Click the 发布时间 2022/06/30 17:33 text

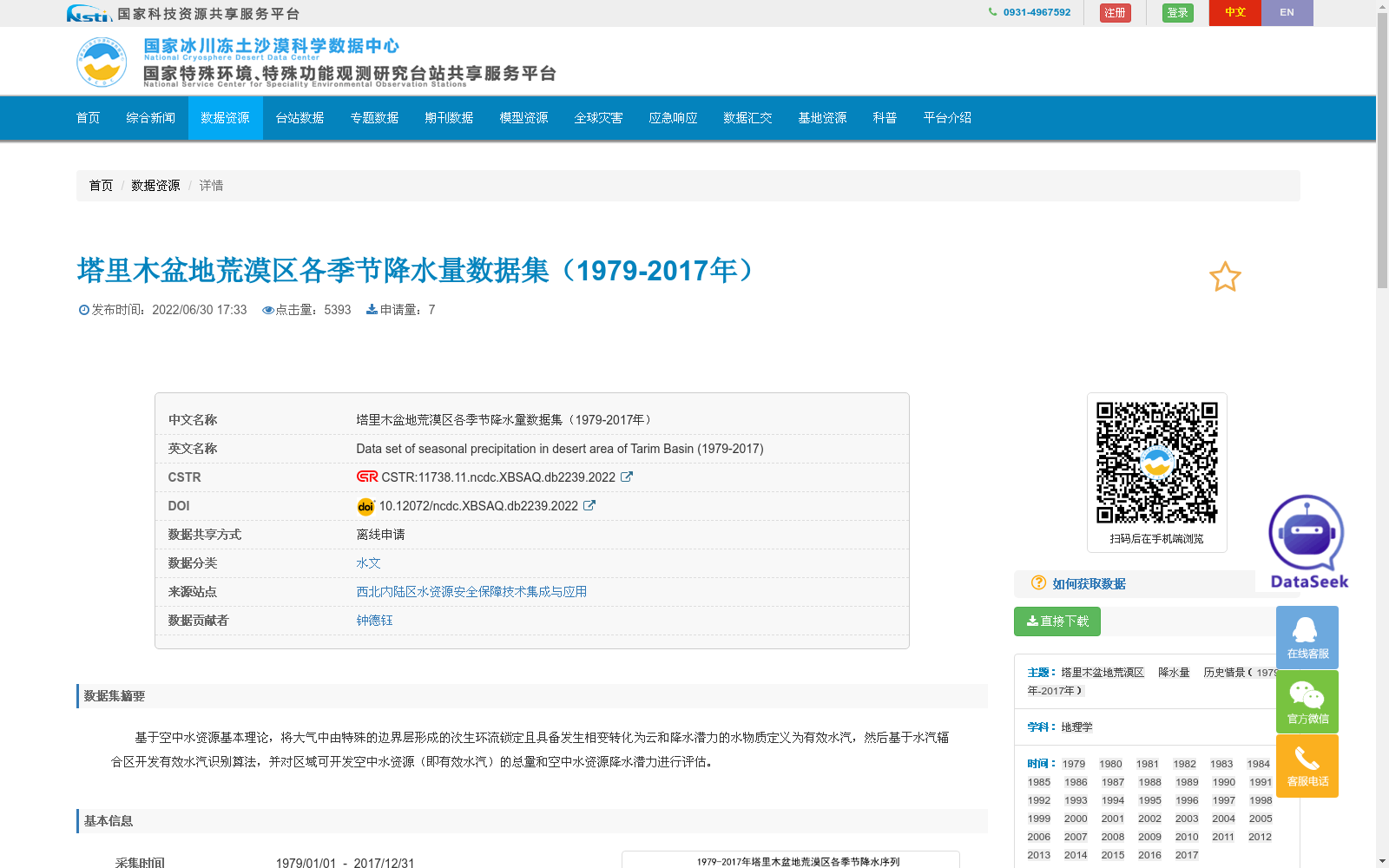tap(162, 310)
